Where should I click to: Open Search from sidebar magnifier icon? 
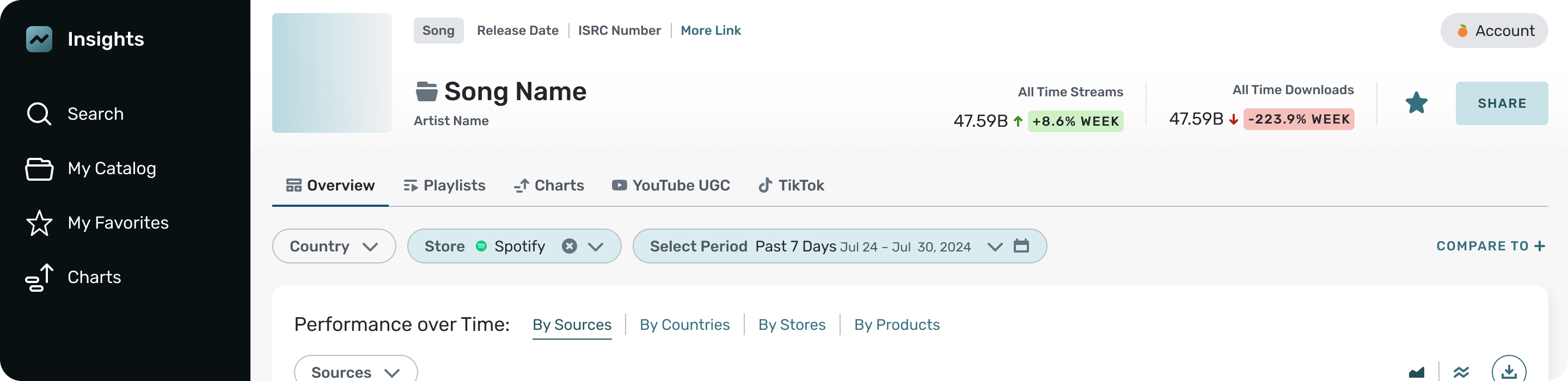click(39, 114)
